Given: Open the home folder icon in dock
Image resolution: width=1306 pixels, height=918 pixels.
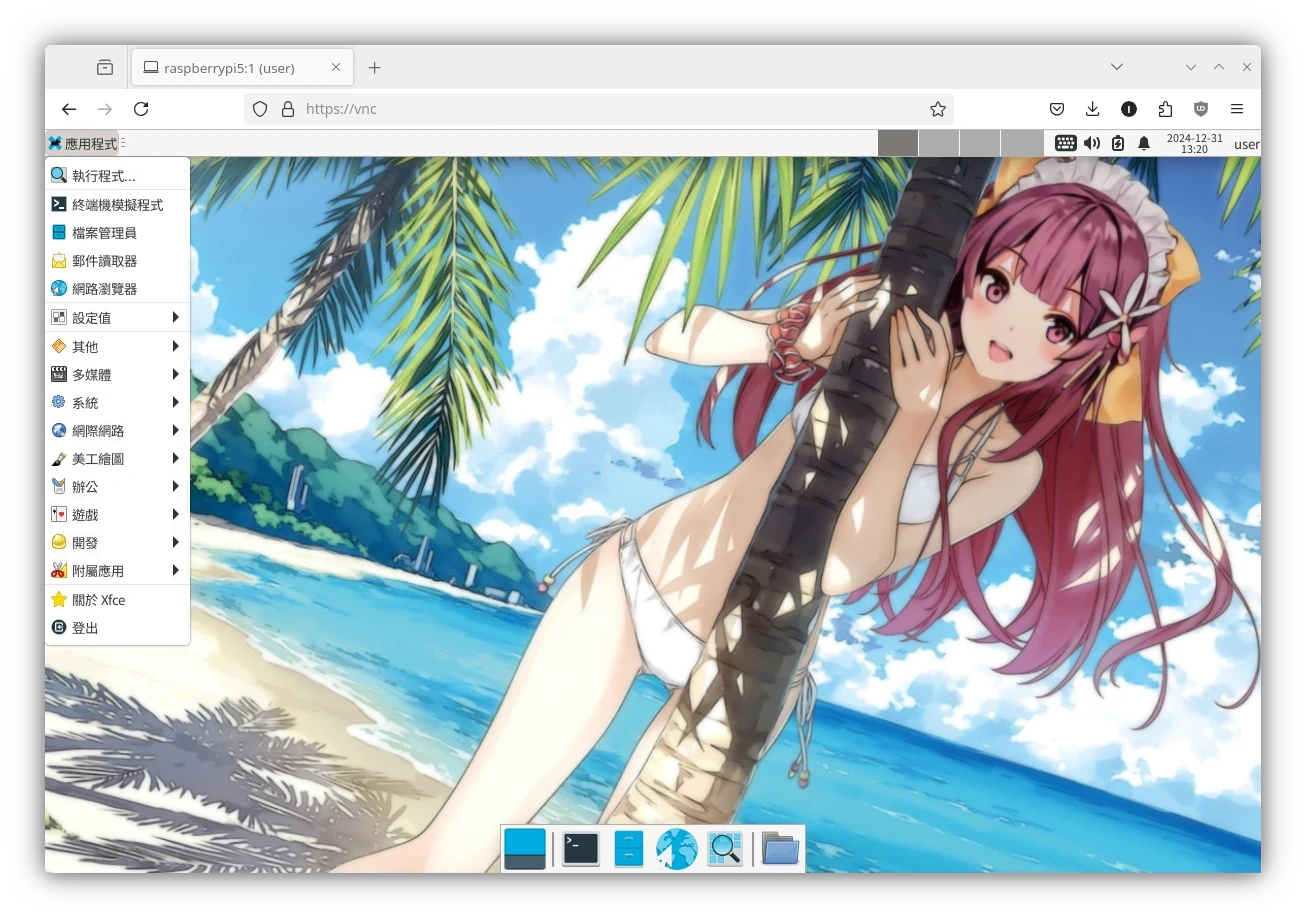Looking at the screenshot, I should [x=780, y=849].
